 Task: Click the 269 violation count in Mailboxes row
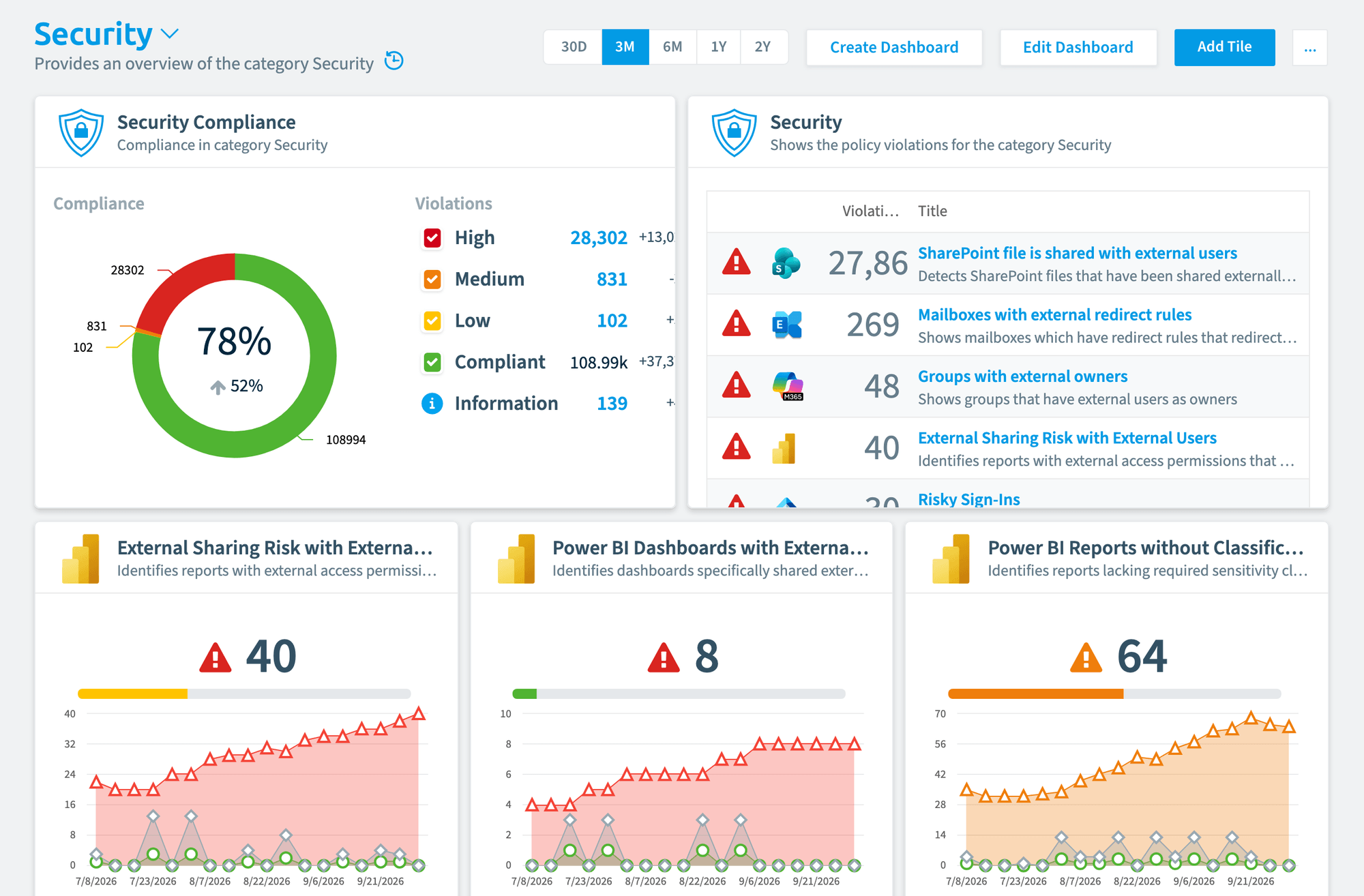point(873,325)
